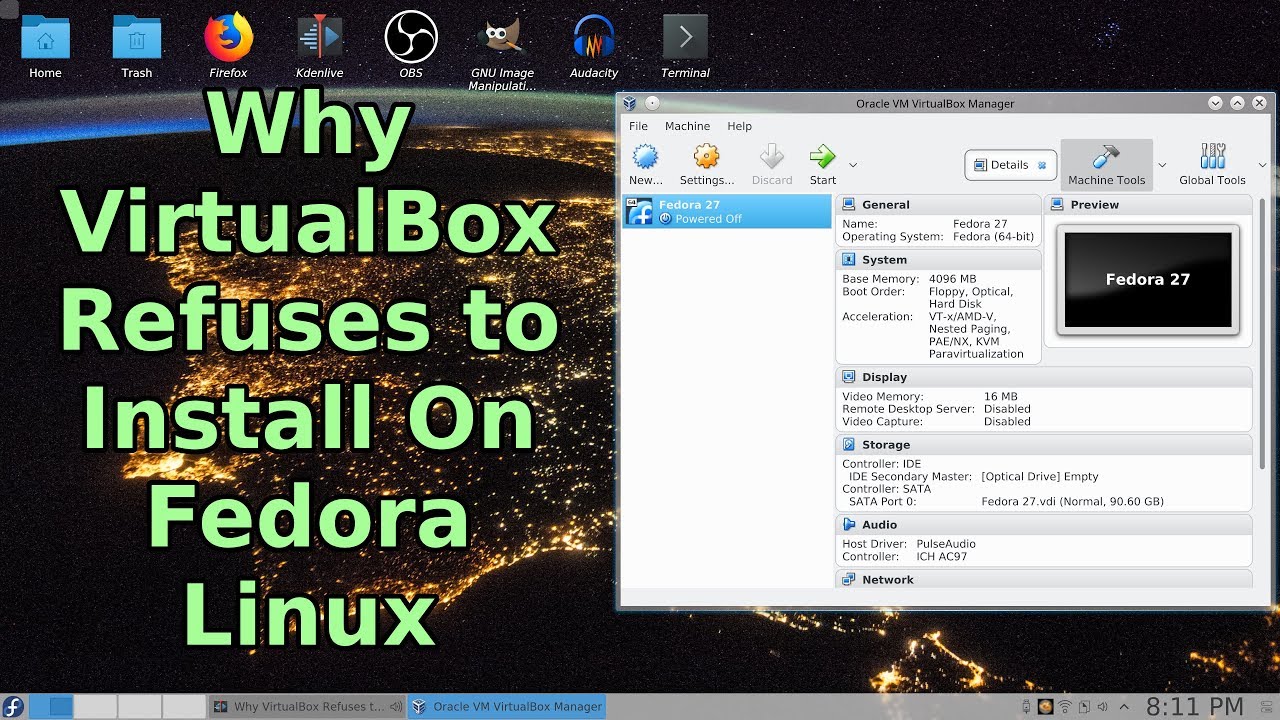Click the Audio section speaker icon
Screen dimensions: 1280x720
click(x=849, y=525)
